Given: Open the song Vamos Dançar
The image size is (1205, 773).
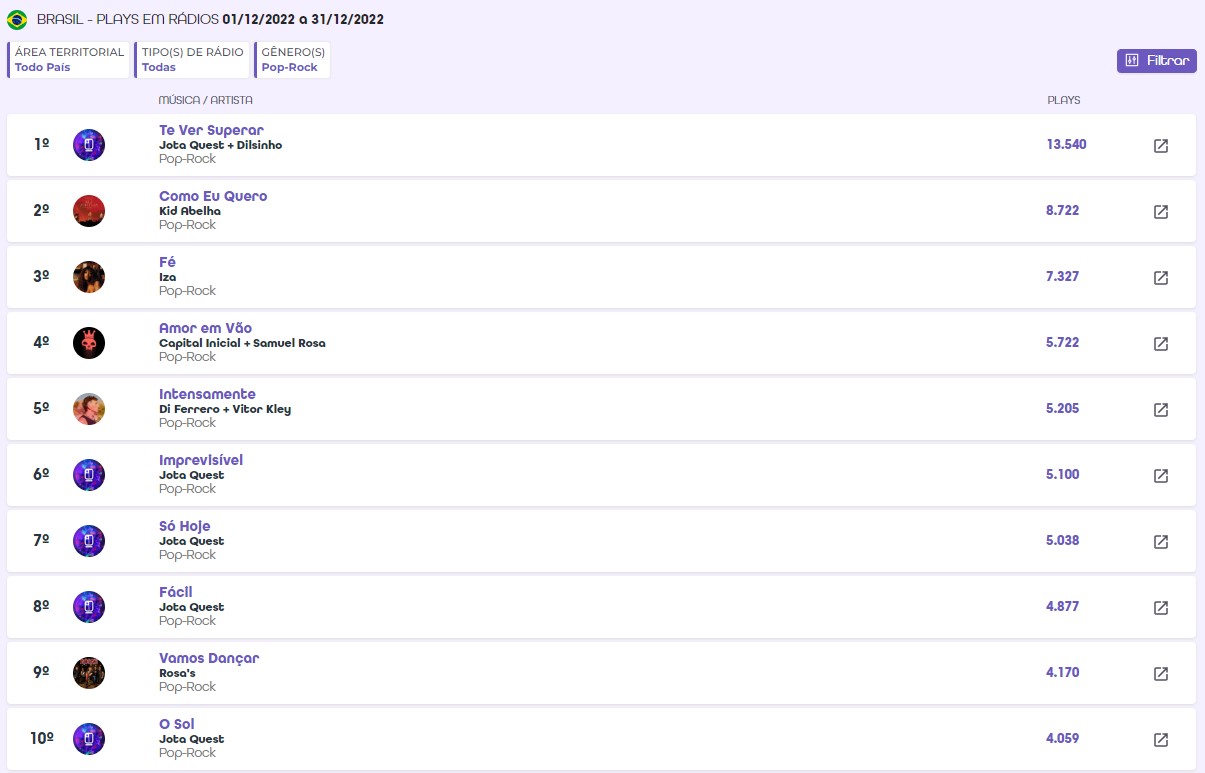Looking at the screenshot, I should 209,658.
